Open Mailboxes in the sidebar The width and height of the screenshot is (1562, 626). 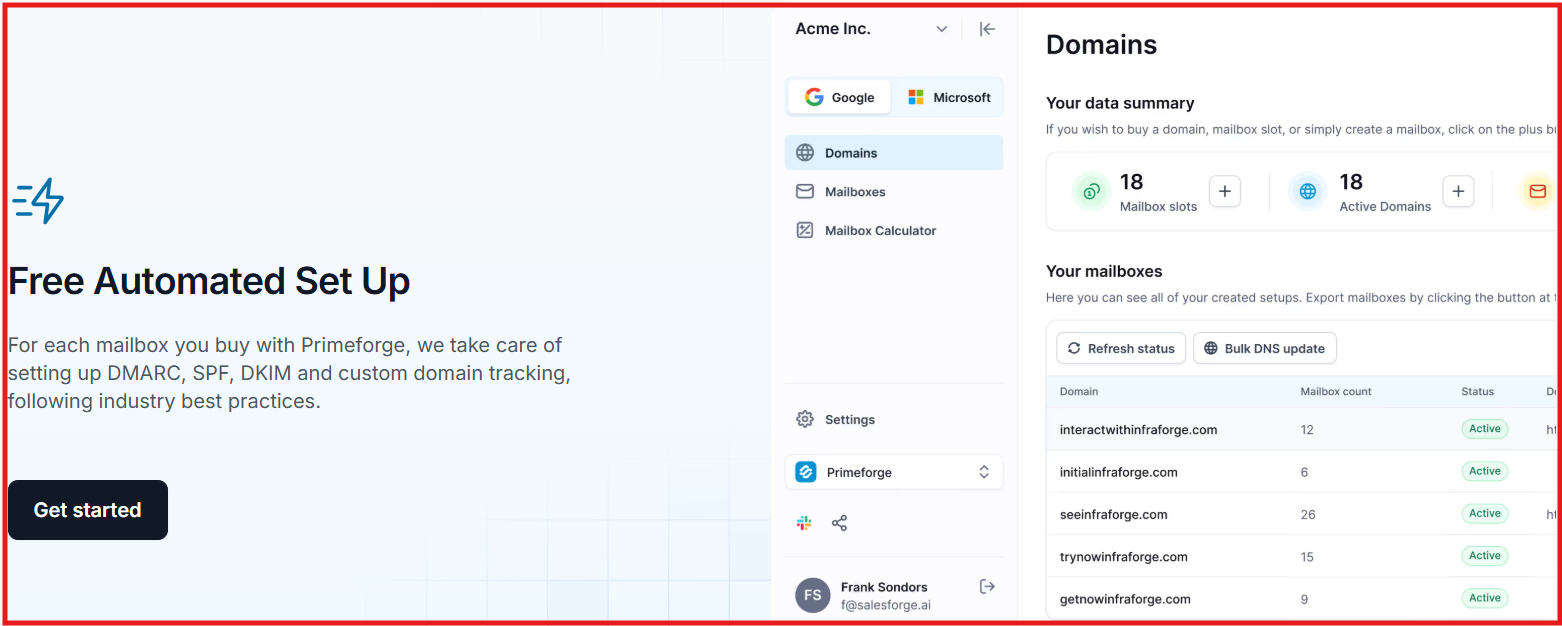[x=894, y=192]
